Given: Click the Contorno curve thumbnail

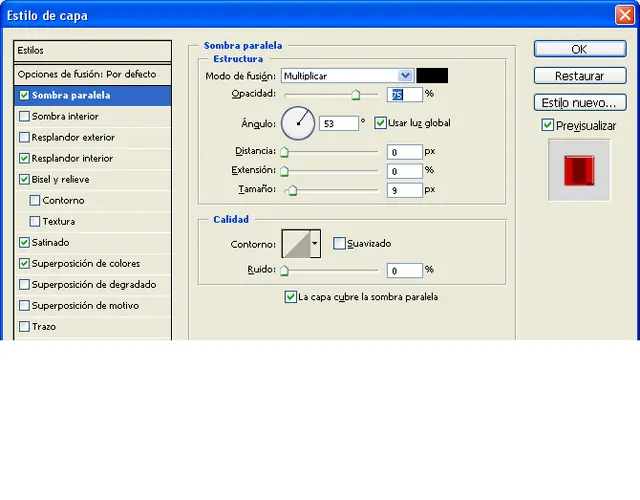Looking at the screenshot, I should click(x=296, y=244).
